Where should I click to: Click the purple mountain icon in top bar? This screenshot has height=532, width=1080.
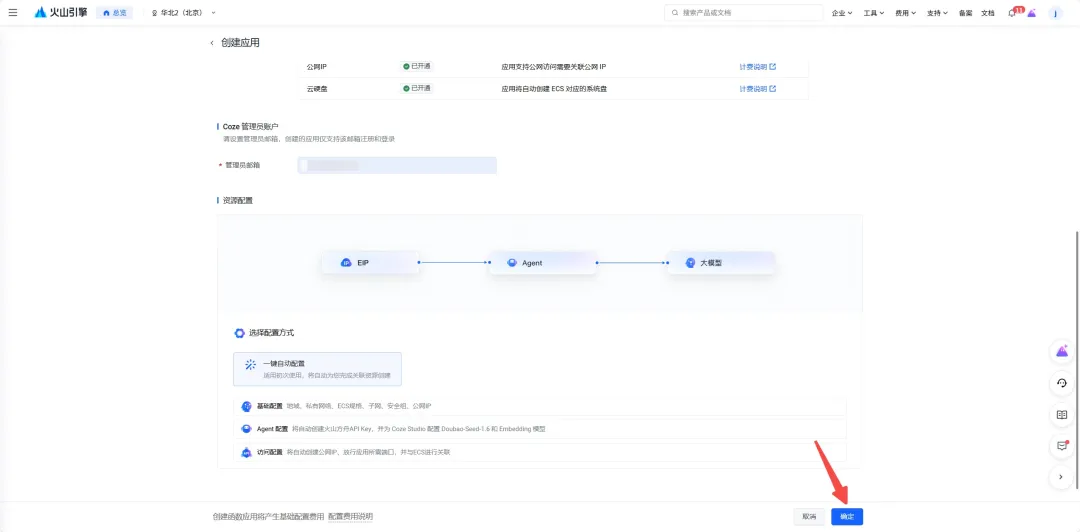click(1032, 12)
